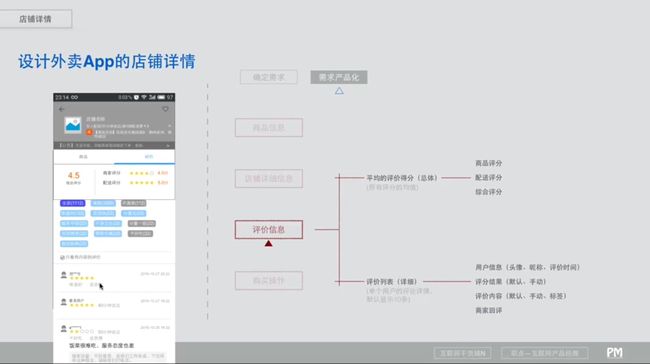
Task: Click the 配送评分 leaf on diagram
Action: pos(488,177)
